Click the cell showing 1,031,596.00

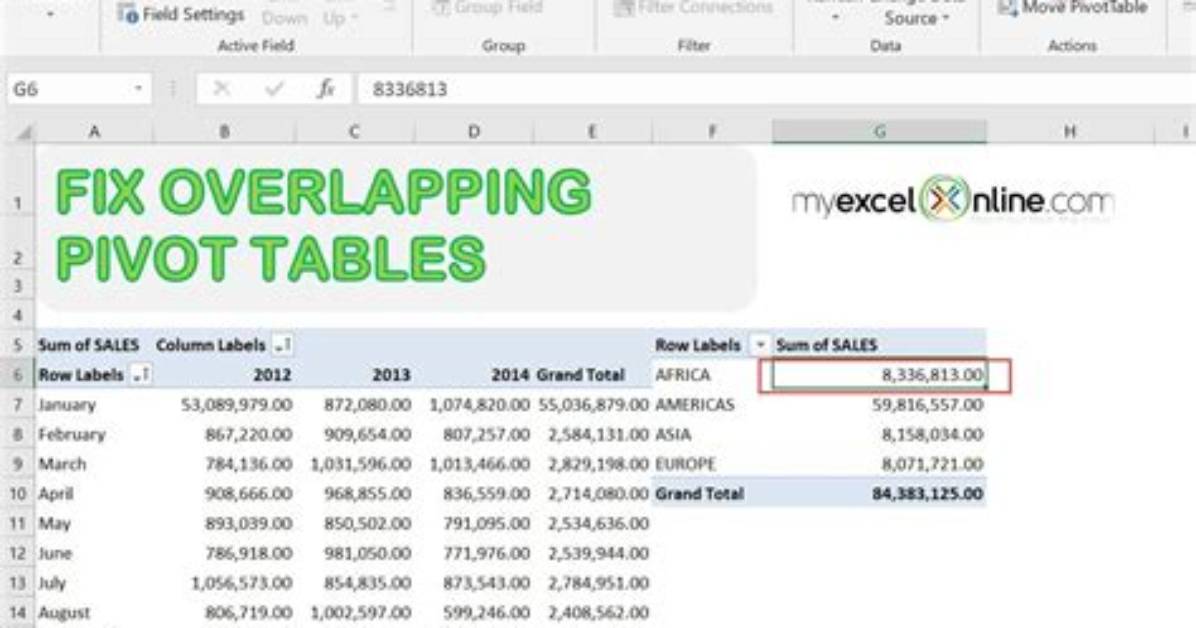(361, 464)
